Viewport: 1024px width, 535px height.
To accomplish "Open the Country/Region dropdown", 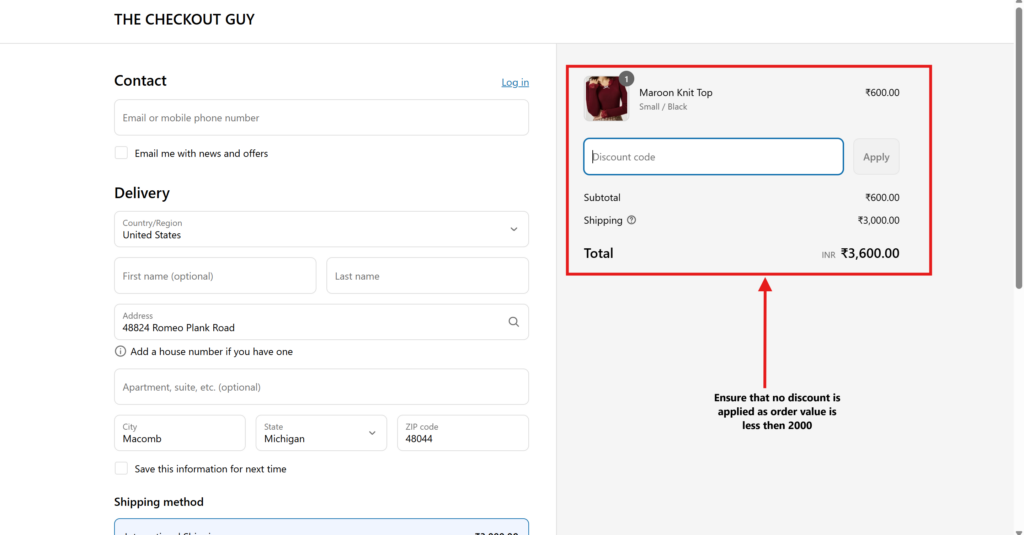I will click(321, 229).
